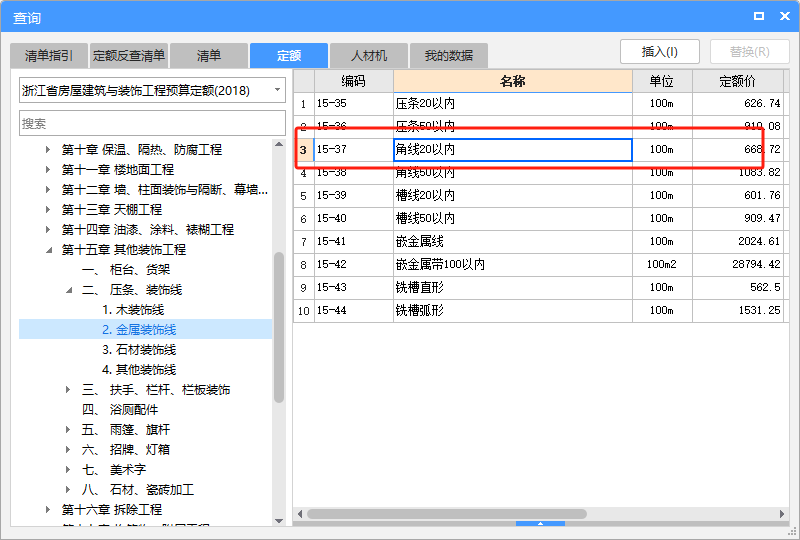
Task: Click the 替换(R) button
Action: [x=749, y=52]
